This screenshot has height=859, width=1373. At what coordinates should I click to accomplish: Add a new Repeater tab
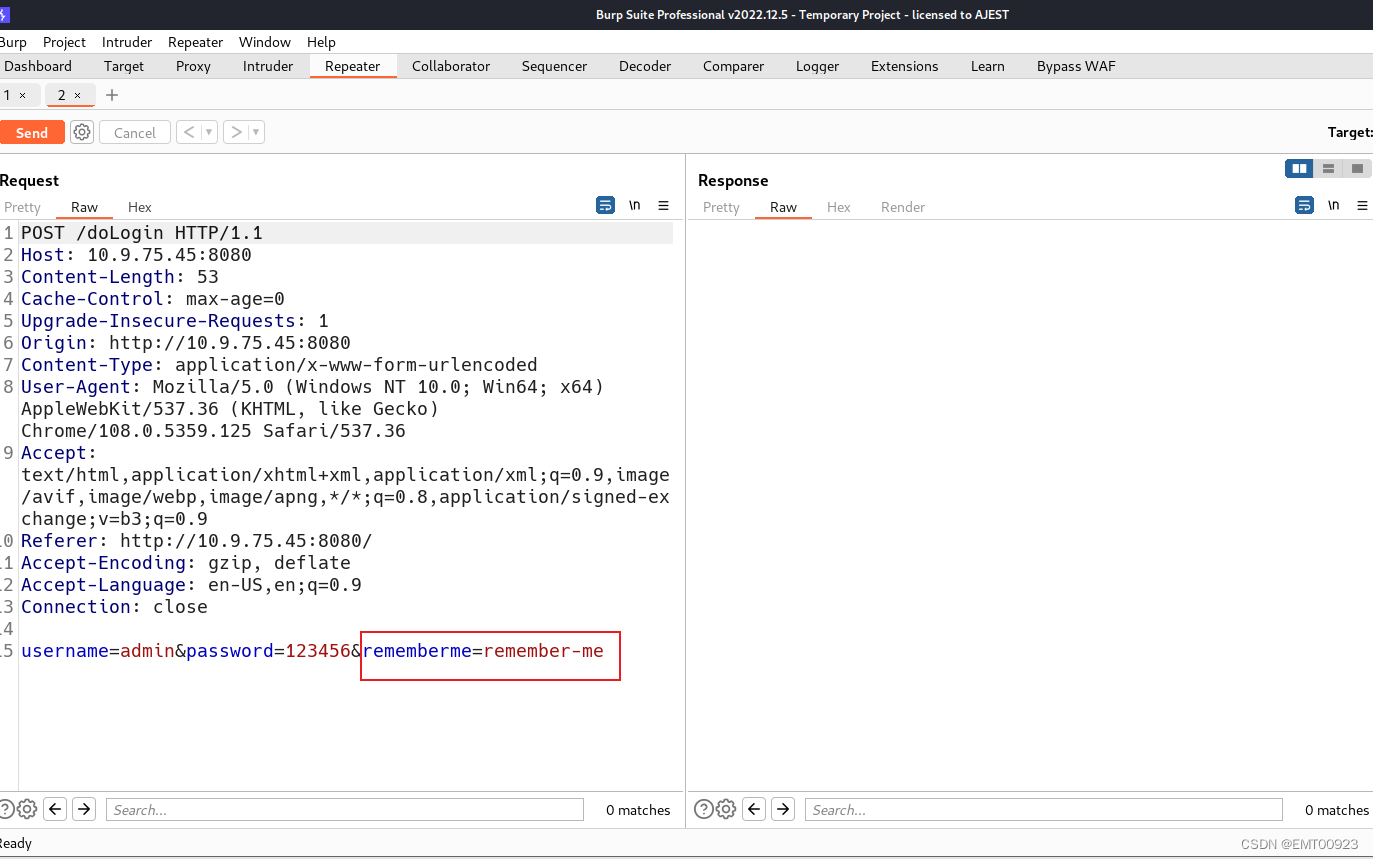[112, 95]
